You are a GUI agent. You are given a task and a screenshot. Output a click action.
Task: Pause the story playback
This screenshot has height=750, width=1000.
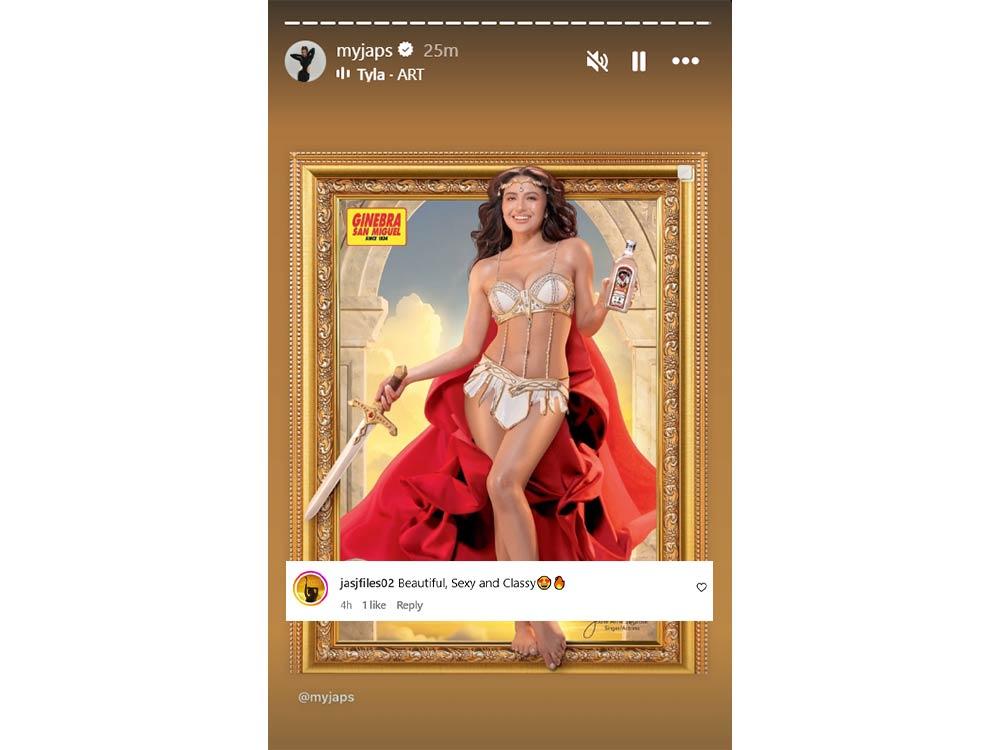tap(638, 61)
